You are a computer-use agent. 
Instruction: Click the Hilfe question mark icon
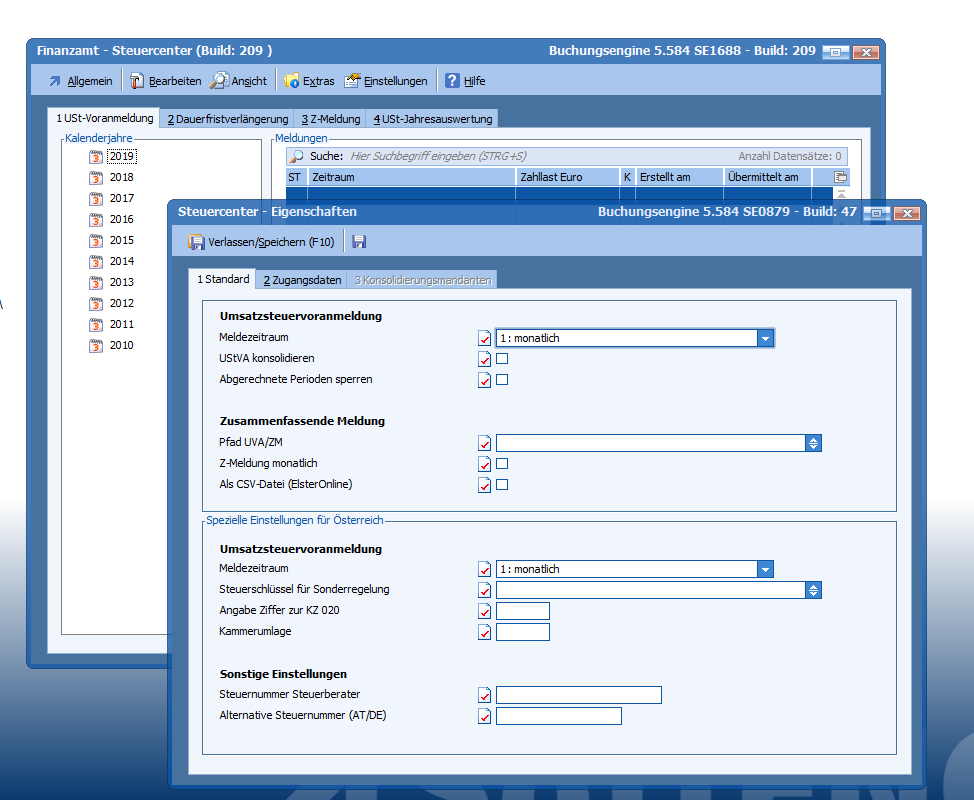pyautogui.click(x=453, y=81)
